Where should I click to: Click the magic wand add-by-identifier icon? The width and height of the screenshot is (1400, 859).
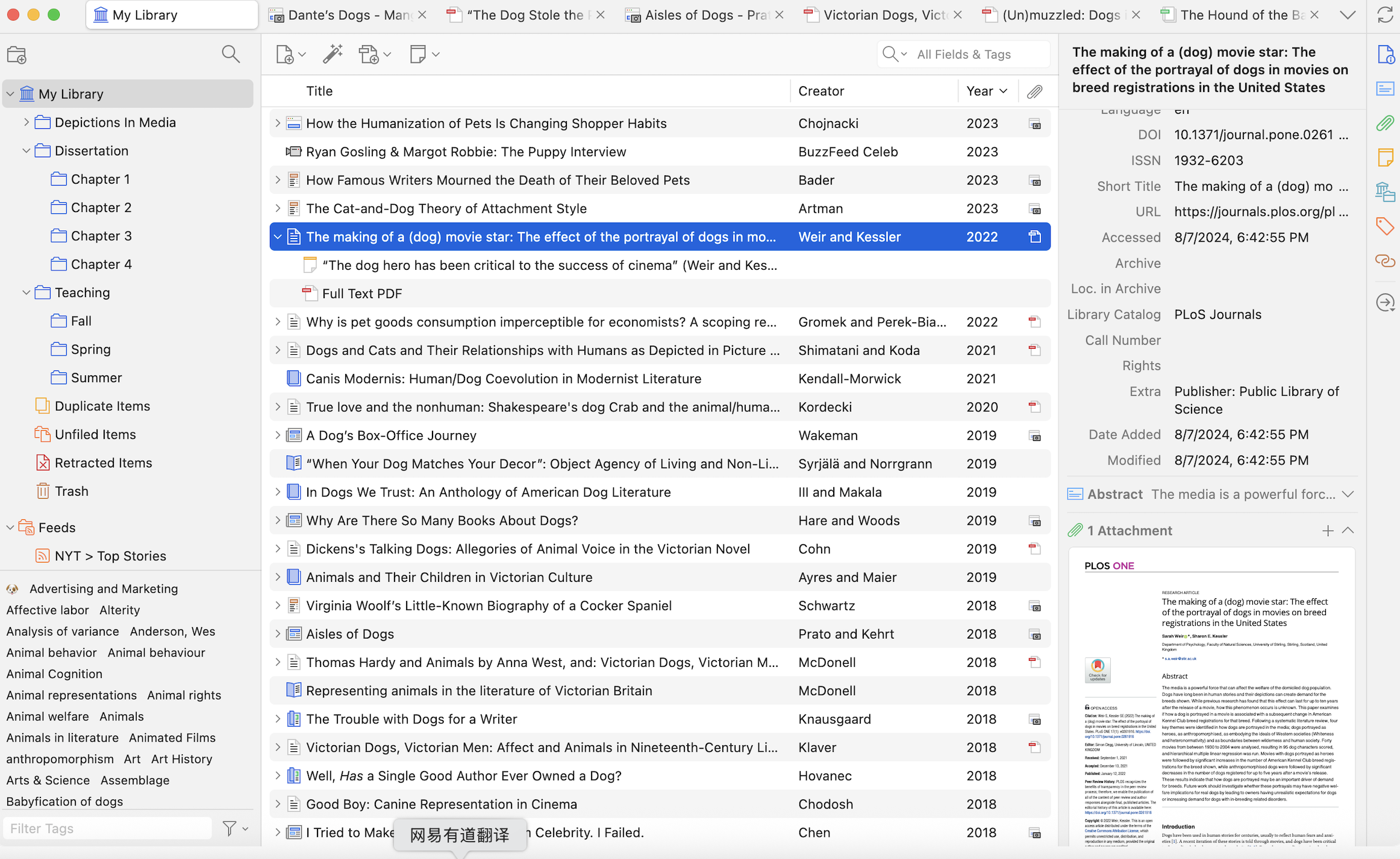coord(332,54)
